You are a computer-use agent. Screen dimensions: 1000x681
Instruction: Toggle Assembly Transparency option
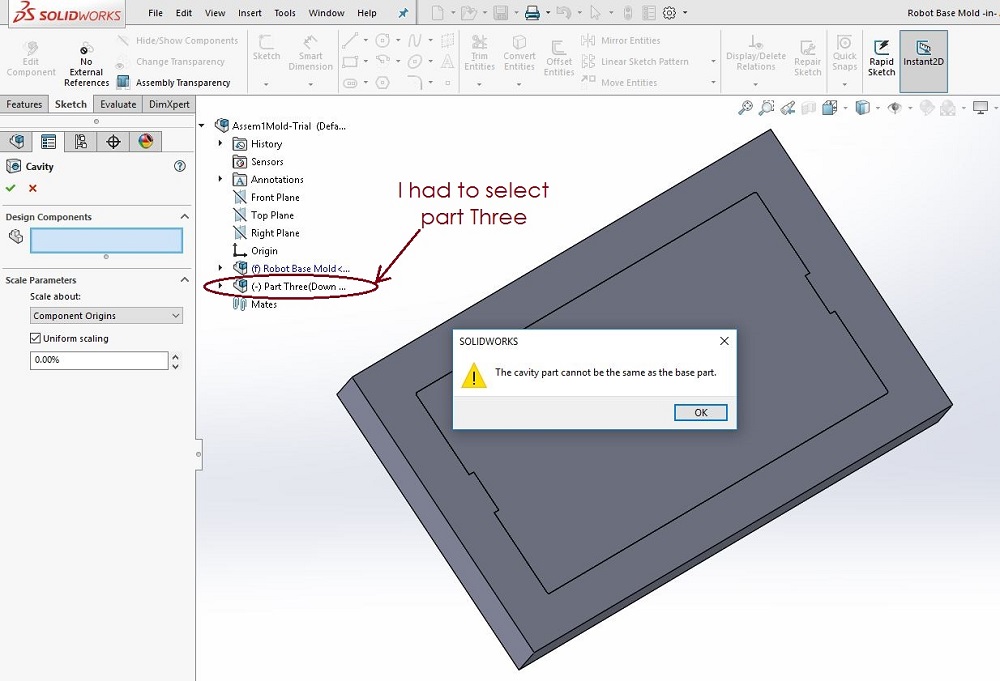pos(173,82)
